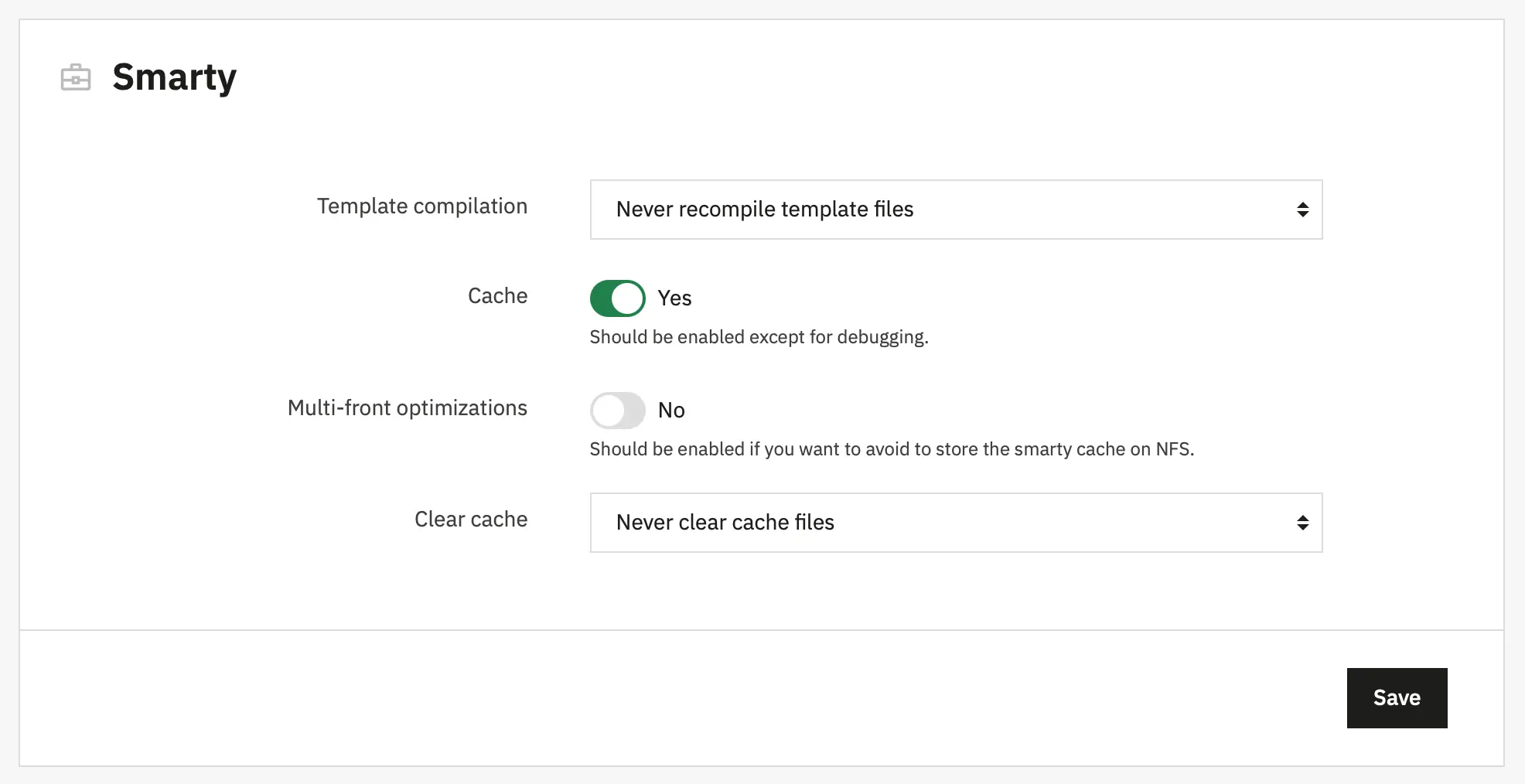Open the Template compilation dropdown
The width and height of the screenshot is (1525, 784).
956,210
